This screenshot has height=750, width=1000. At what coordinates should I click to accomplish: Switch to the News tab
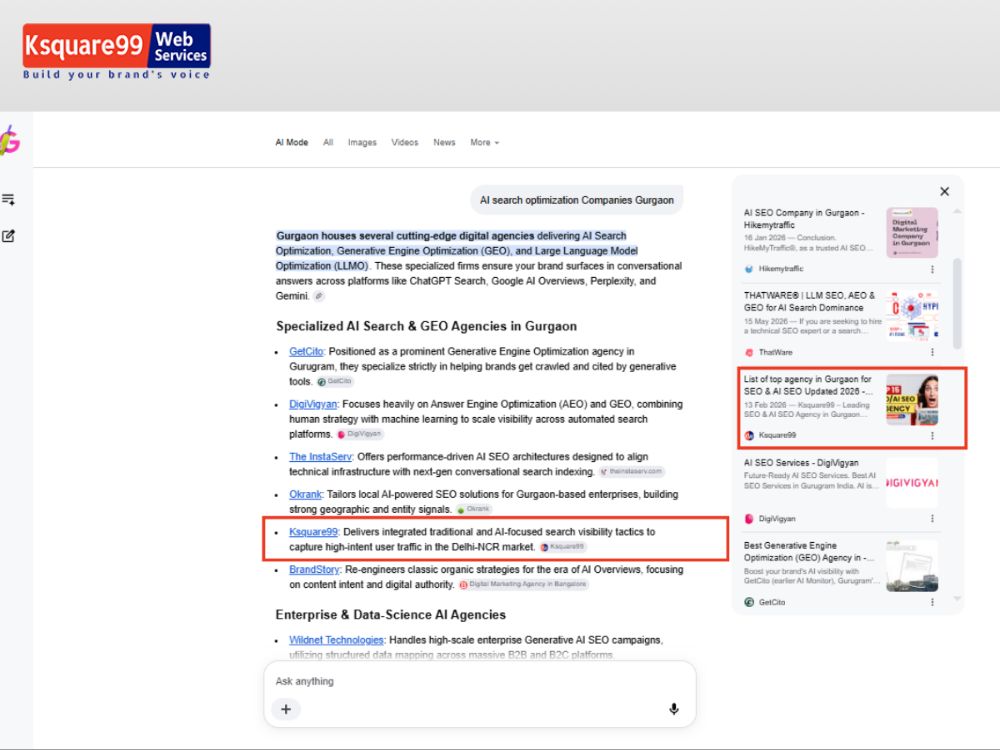point(445,142)
